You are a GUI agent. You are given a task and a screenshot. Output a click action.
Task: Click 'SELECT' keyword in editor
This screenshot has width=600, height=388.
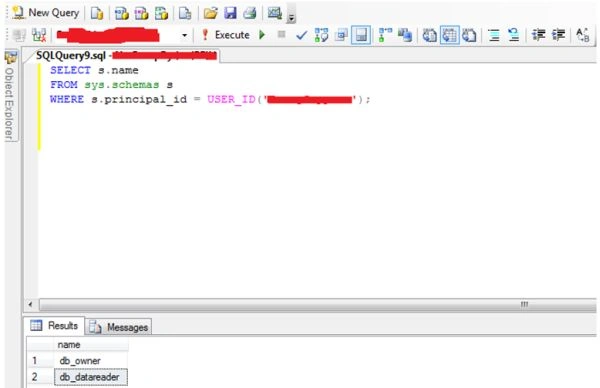tap(70, 70)
